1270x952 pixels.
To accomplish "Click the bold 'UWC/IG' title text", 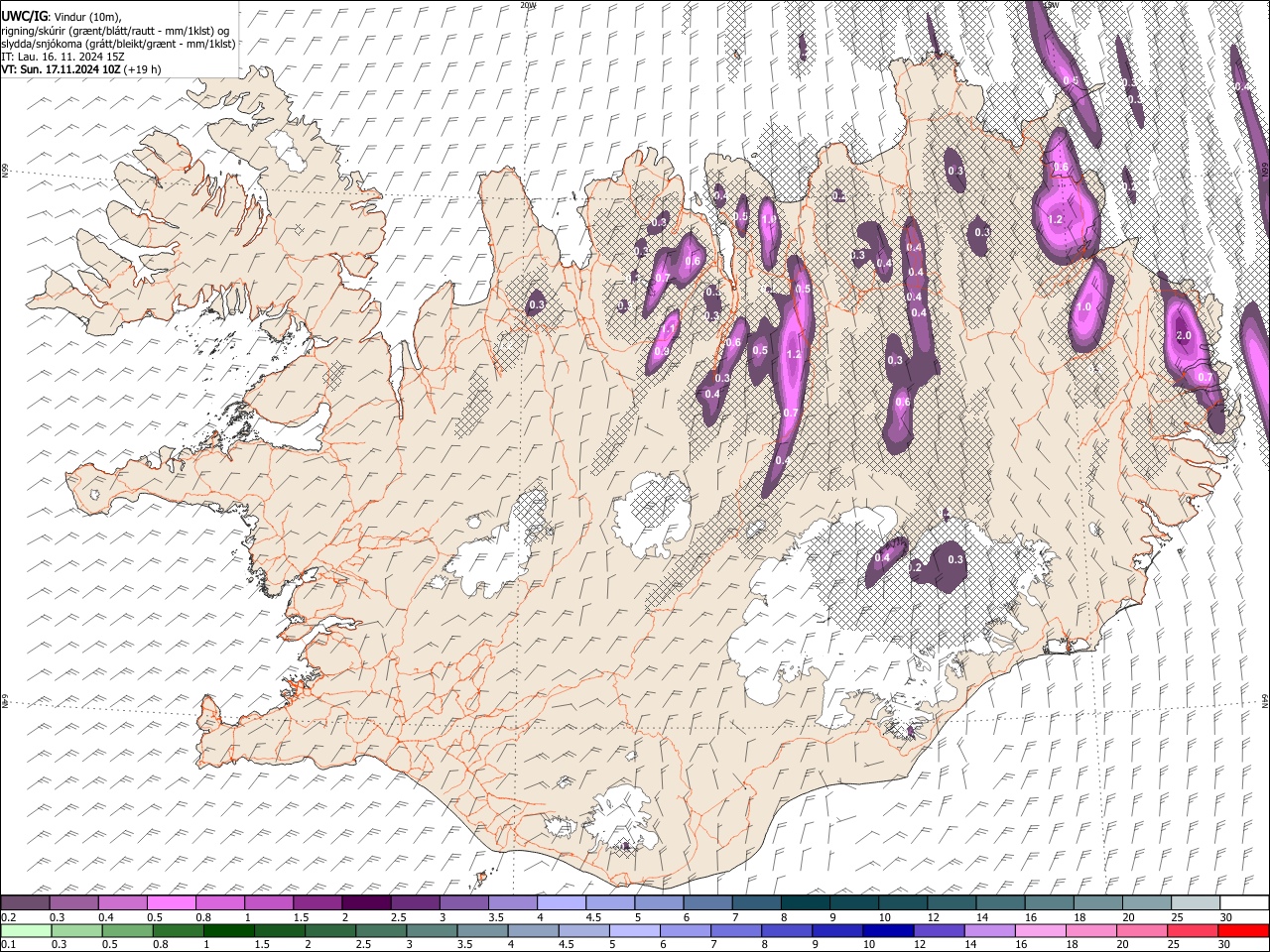I will (24, 17).
